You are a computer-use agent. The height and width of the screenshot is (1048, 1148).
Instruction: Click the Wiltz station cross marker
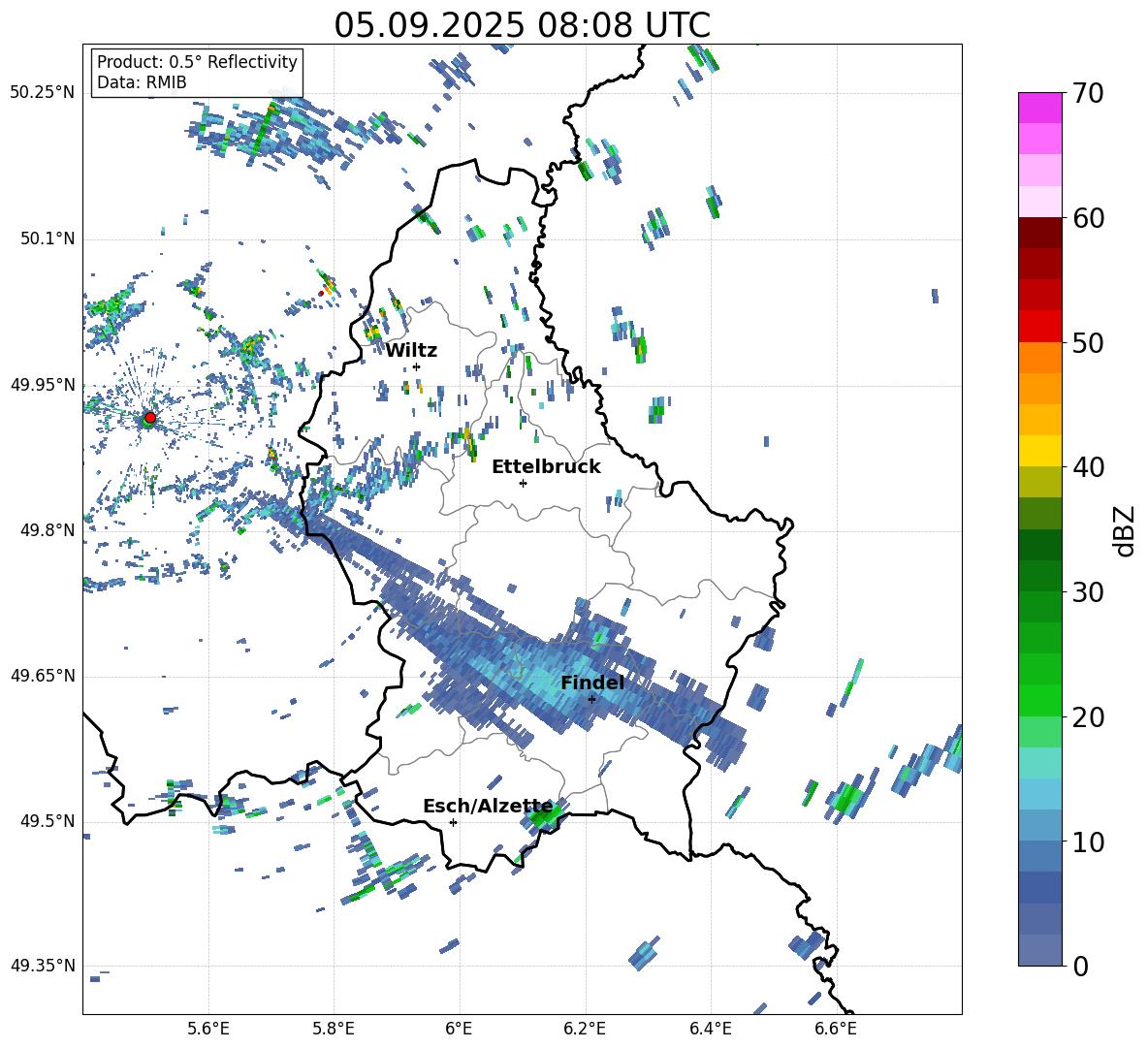(x=417, y=366)
